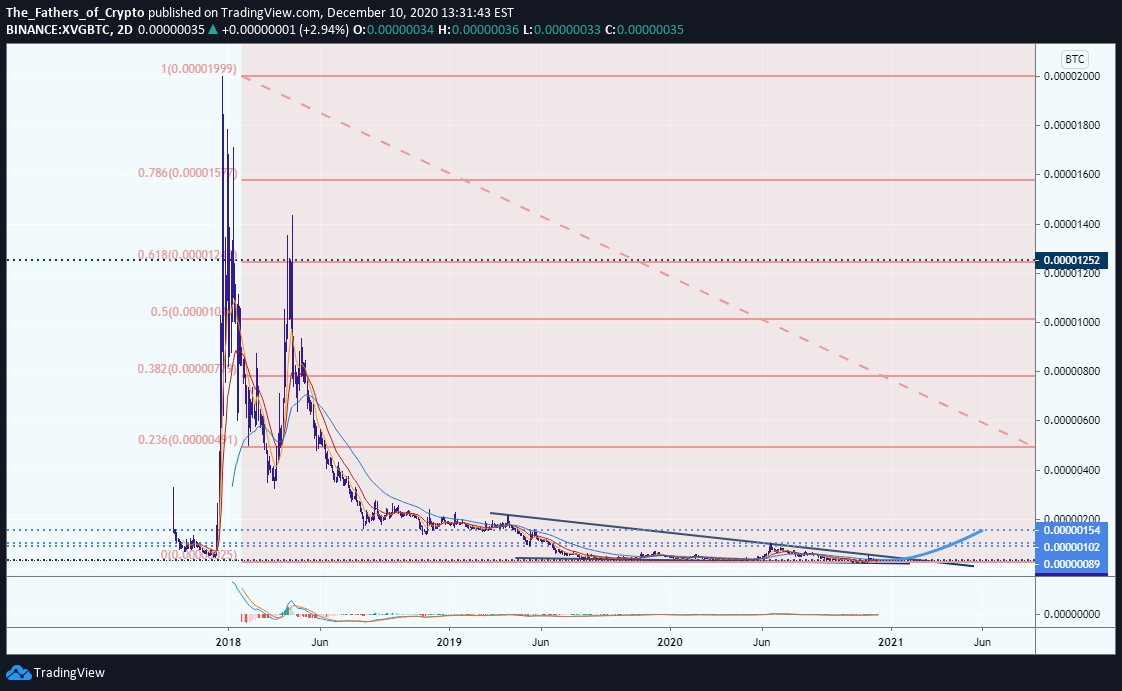Click the 2019 time axis label
Viewport: 1122px width, 691px height.
(449, 642)
